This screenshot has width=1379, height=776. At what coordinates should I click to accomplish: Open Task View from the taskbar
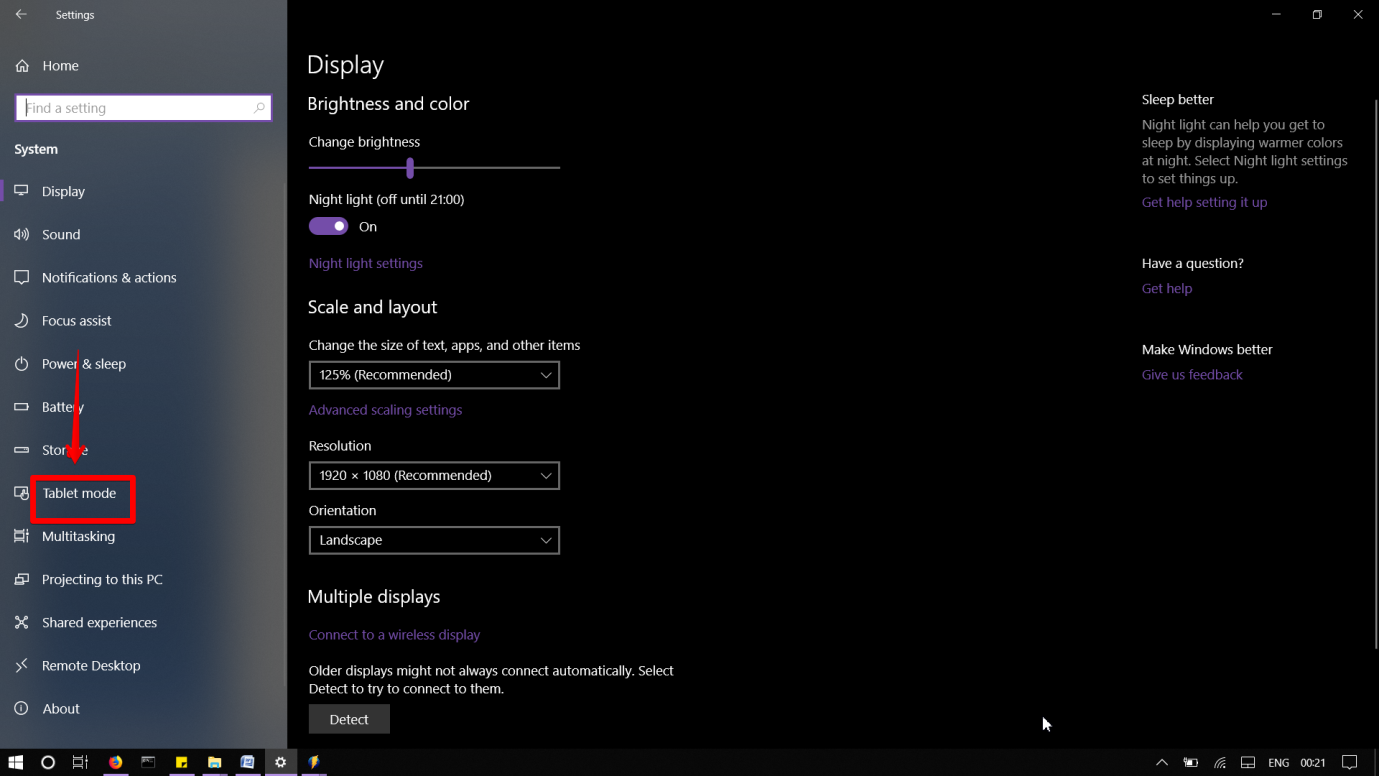(x=80, y=762)
